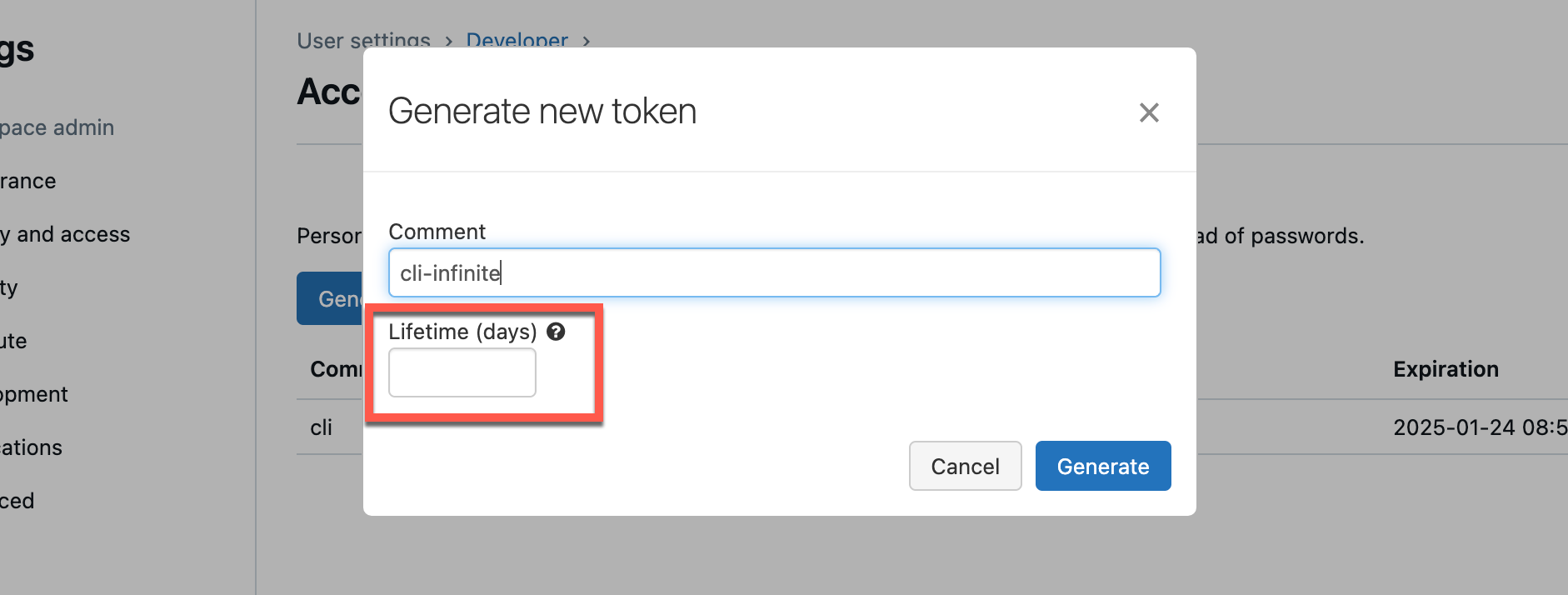Viewport: 1568px width, 595px height.
Task: Open Identity and access sidebar item
Action: click(x=65, y=234)
